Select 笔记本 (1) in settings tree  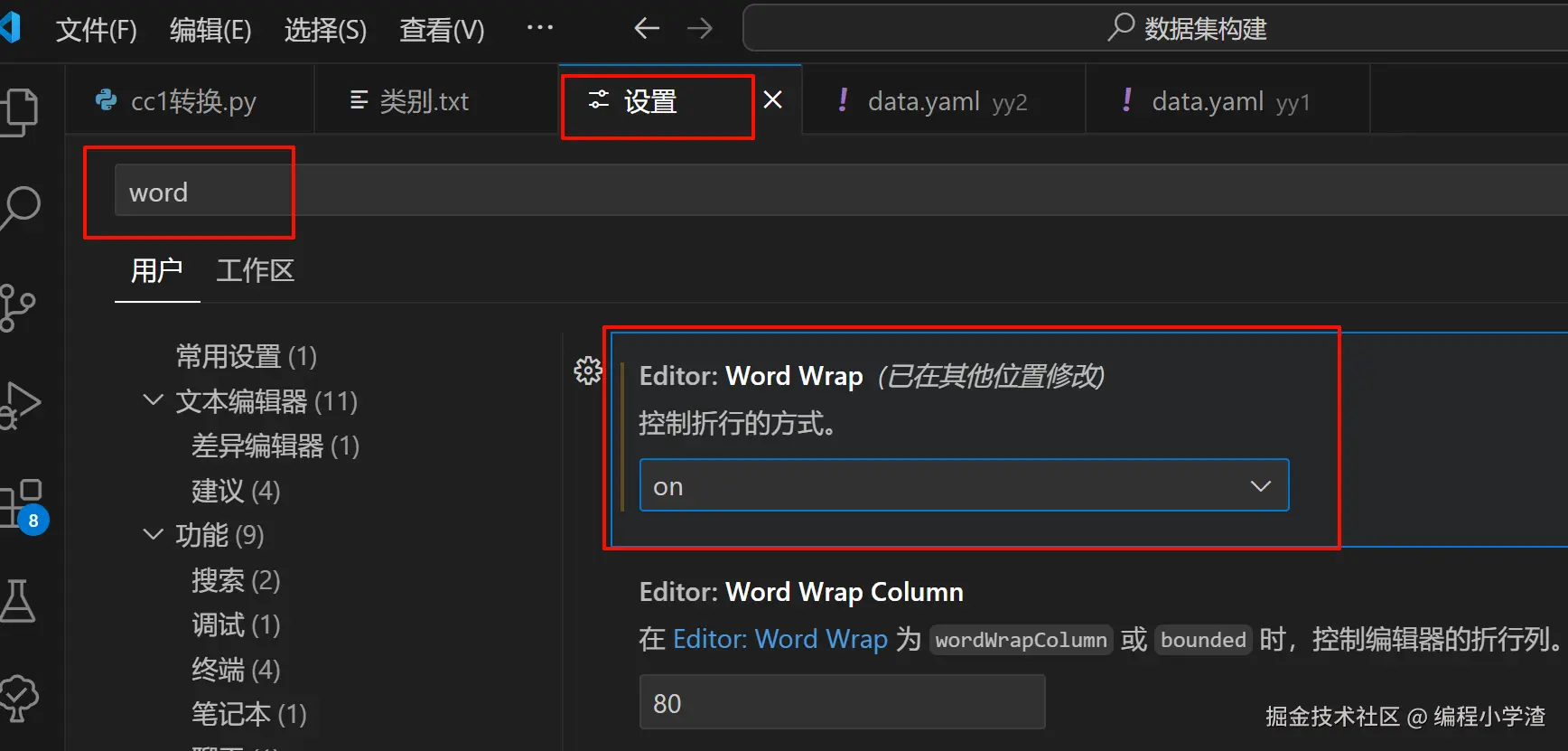coord(249,714)
